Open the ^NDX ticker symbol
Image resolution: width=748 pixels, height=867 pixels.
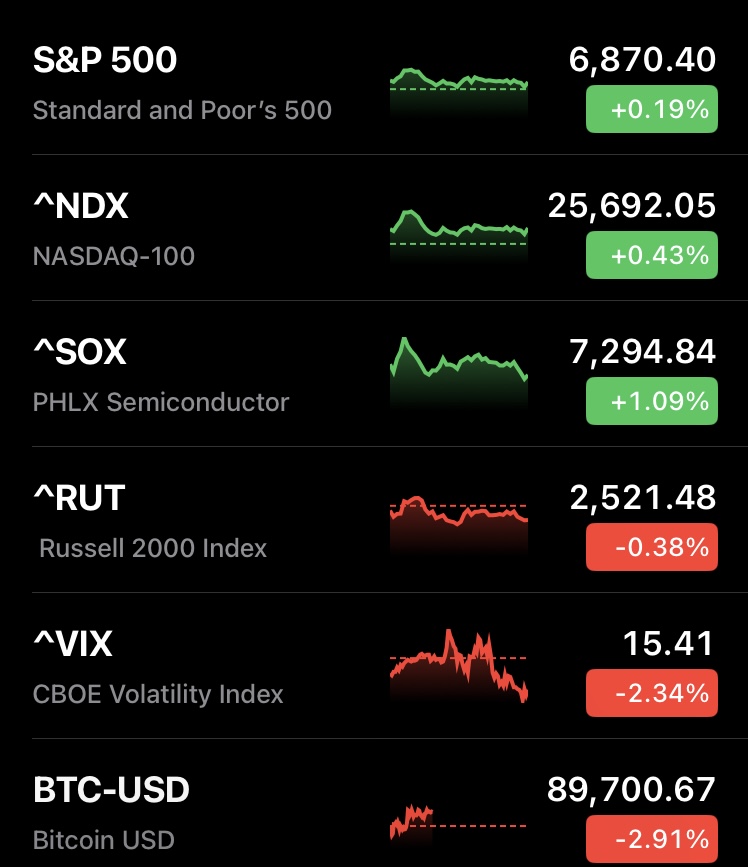click(x=81, y=206)
